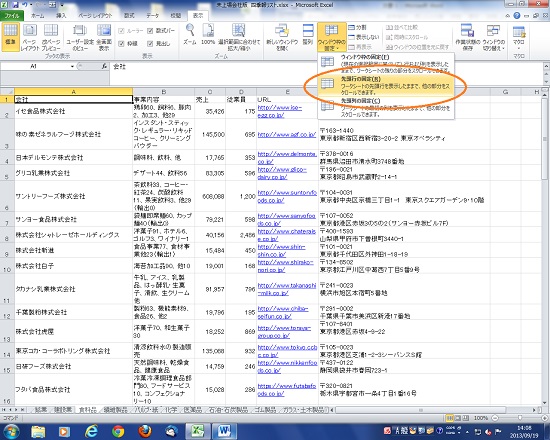Toggle 全画面表示 (Full Screen) view
Viewport: 550px width, 440px height.
[x=104, y=36]
